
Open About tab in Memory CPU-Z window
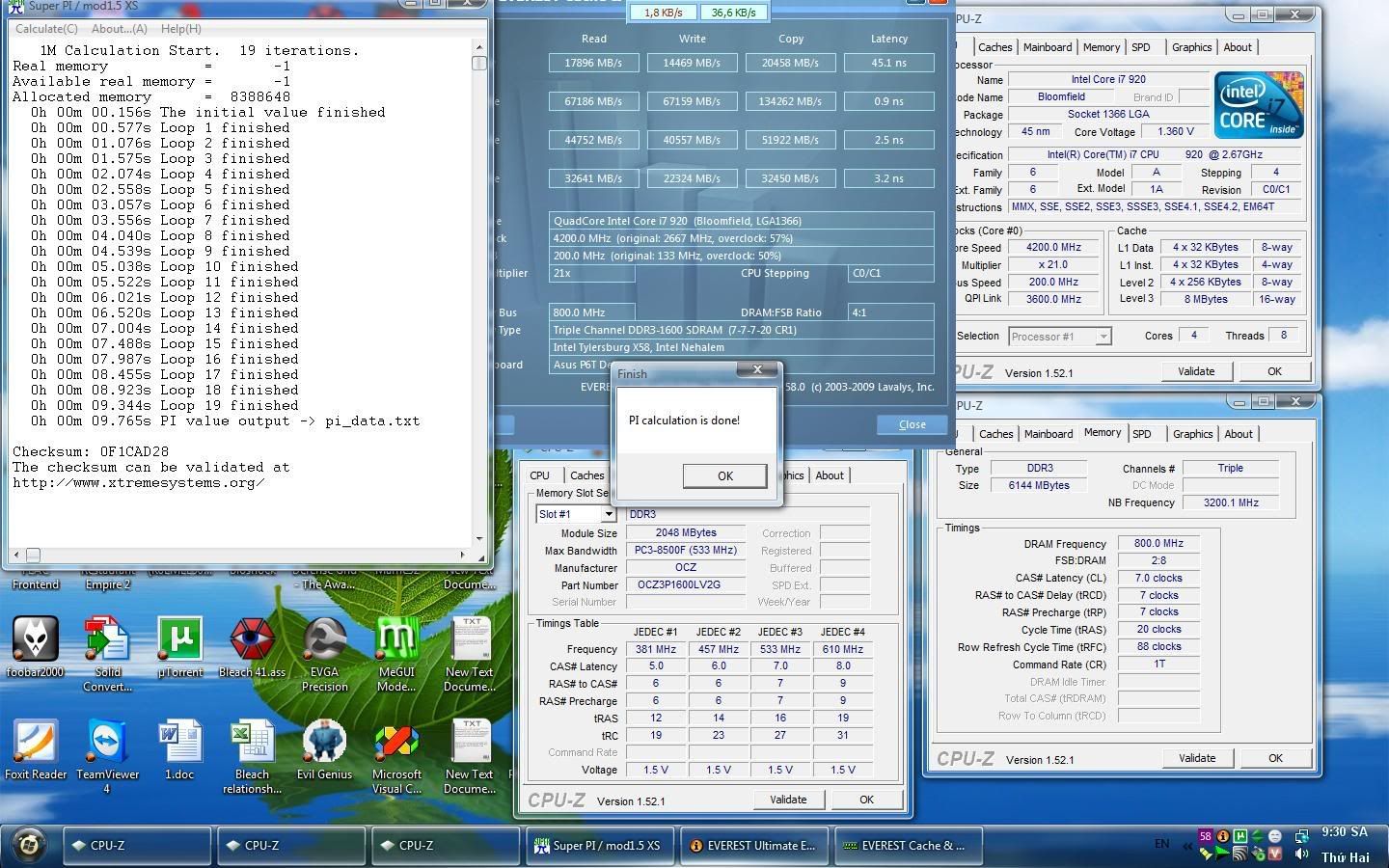(x=1239, y=434)
